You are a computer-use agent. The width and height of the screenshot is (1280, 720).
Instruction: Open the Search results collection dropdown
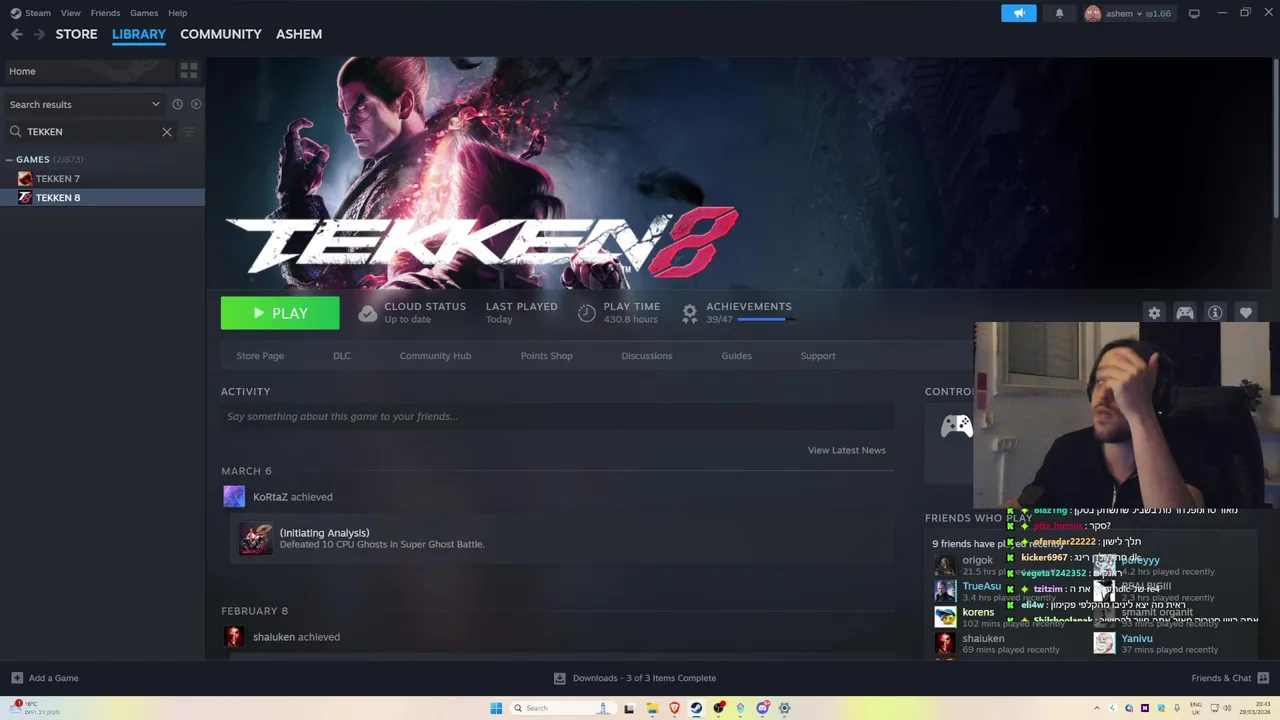click(84, 104)
